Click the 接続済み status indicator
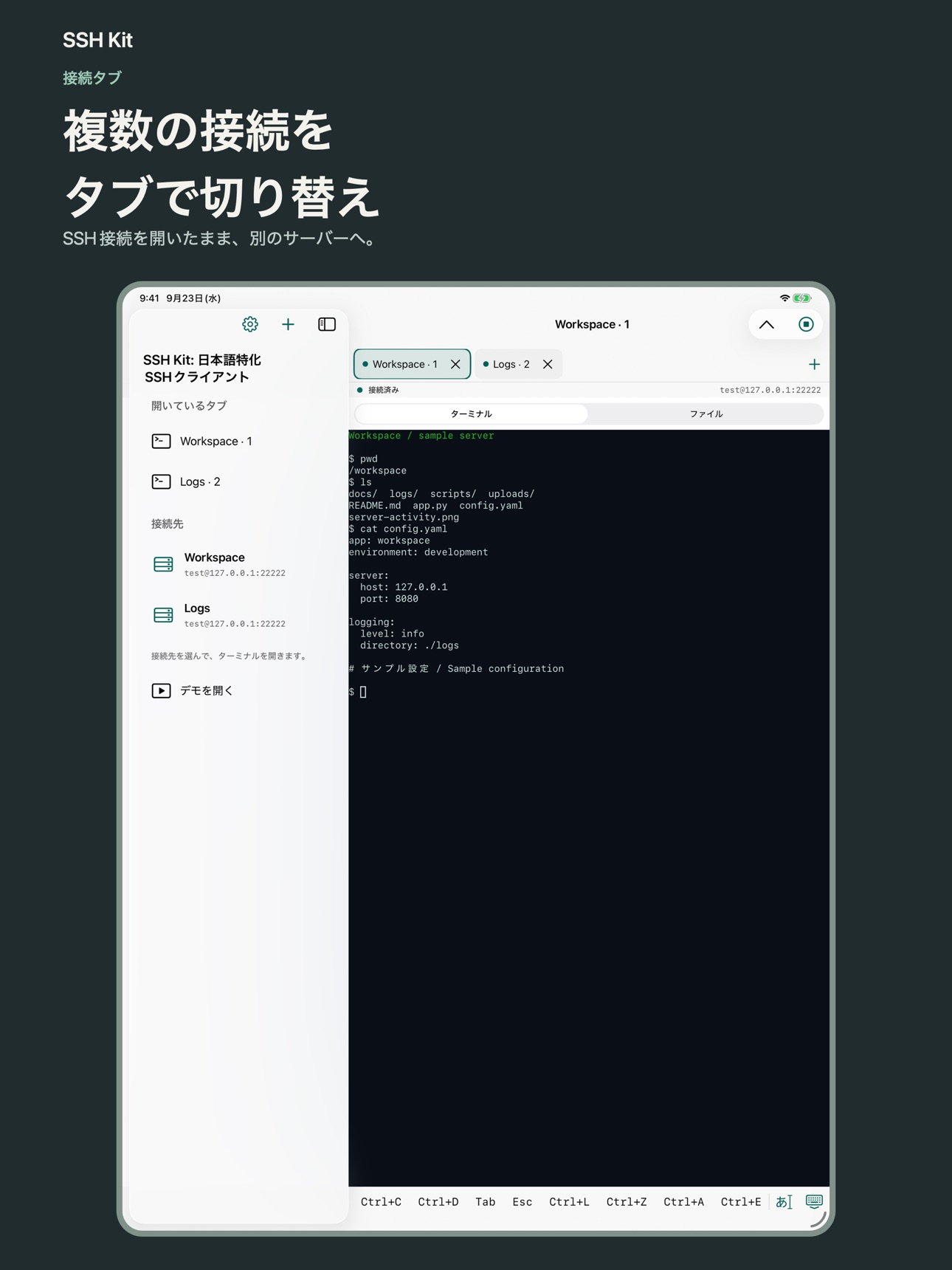952x1270 pixels. 378,390
